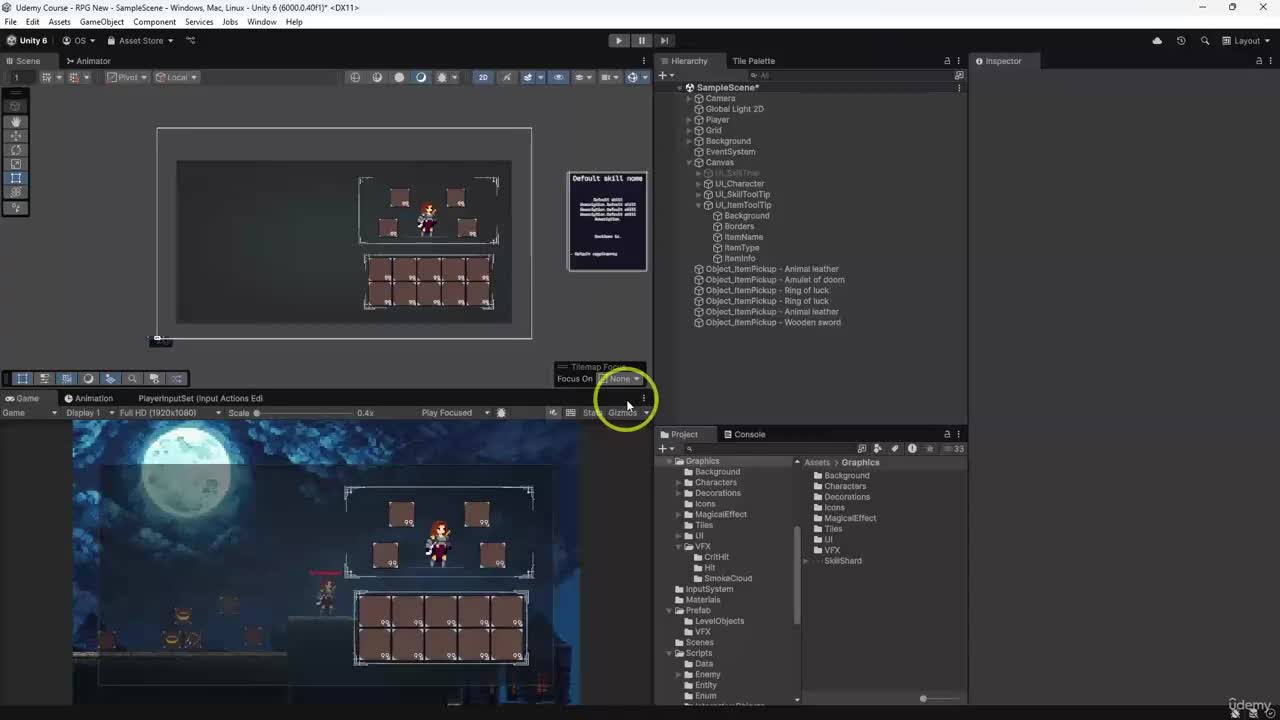Select the Hand view tool in Scene
Screen dimensions: 1280x720
16,121
